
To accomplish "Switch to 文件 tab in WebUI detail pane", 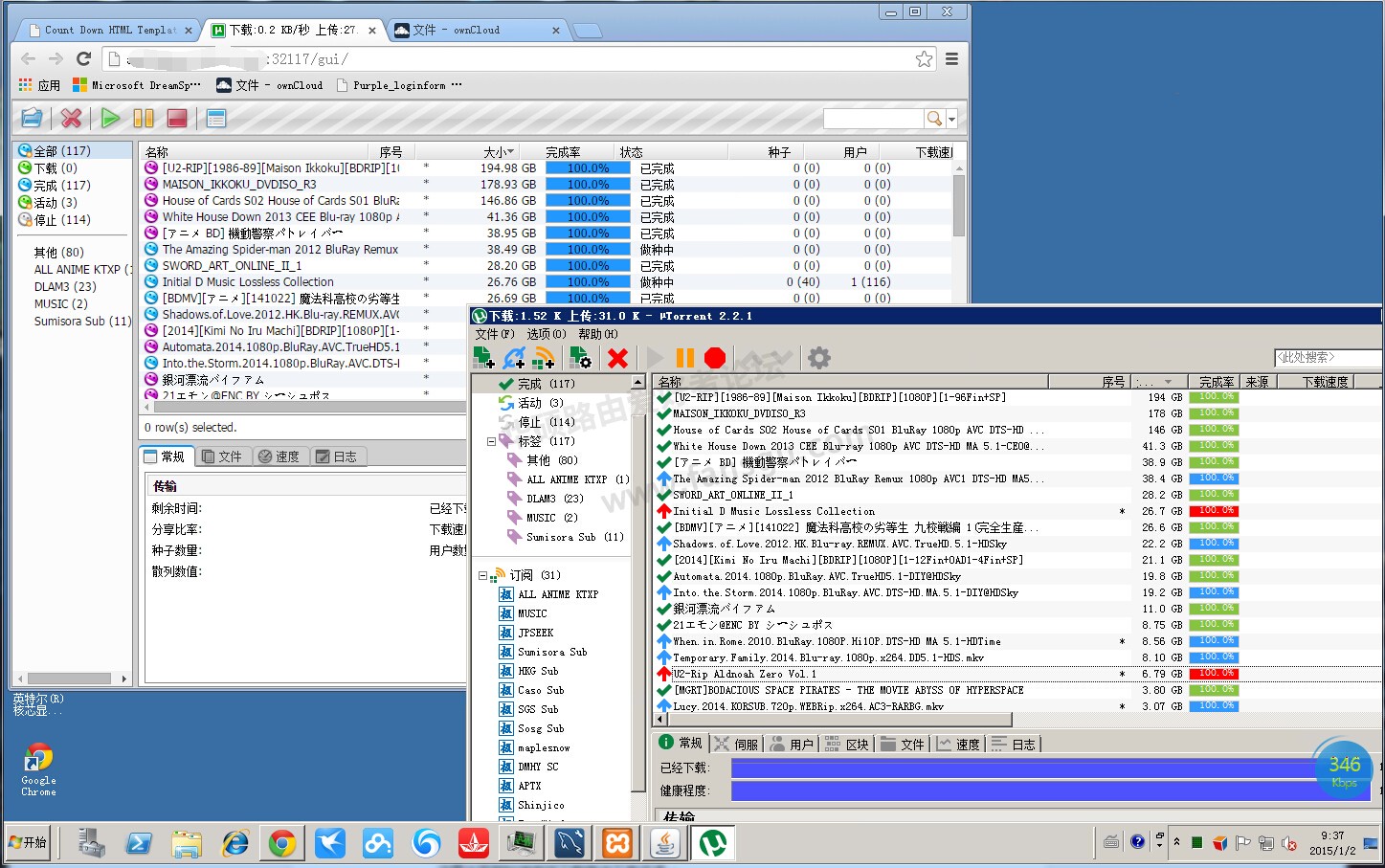I will pyautogui.click(x=222, y=456).
